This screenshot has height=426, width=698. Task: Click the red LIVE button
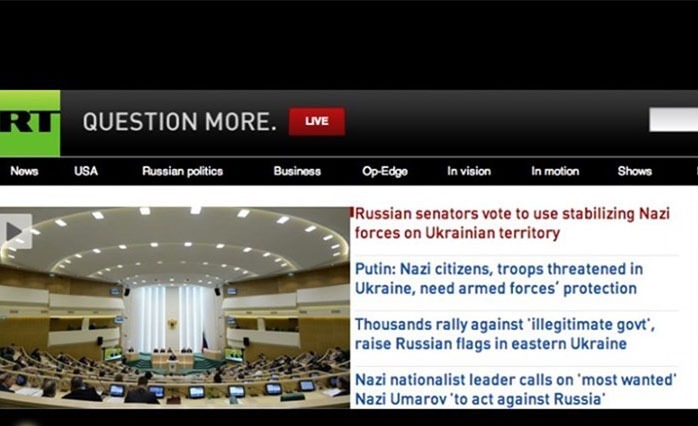pyautogui.click(x=317, y=121)
